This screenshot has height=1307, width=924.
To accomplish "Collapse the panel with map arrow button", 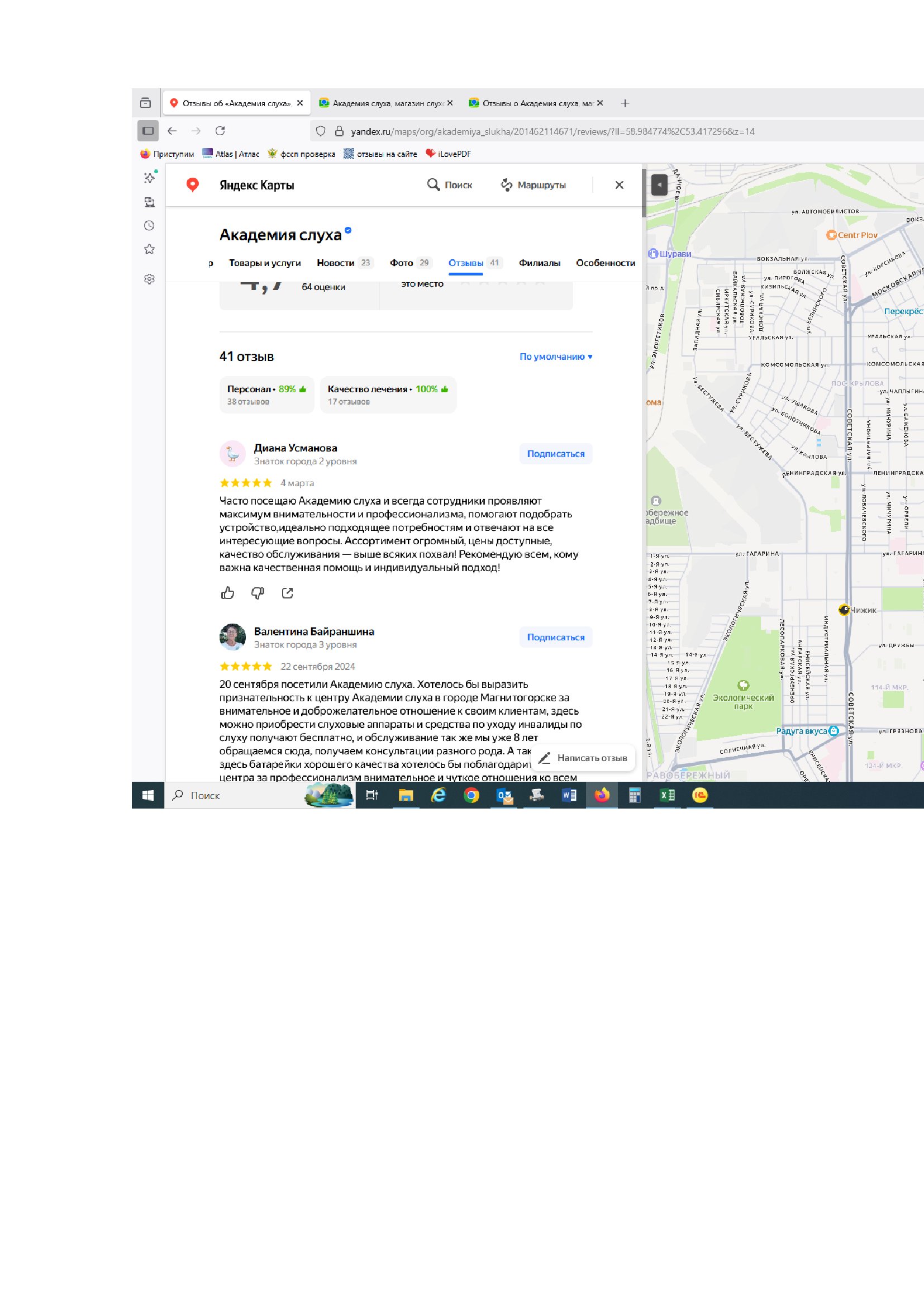I will point(659,185).
